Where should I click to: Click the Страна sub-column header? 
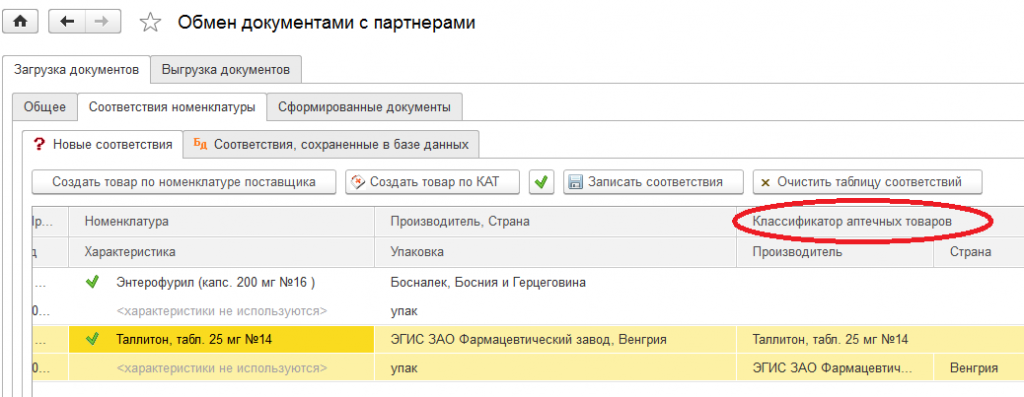978,251
